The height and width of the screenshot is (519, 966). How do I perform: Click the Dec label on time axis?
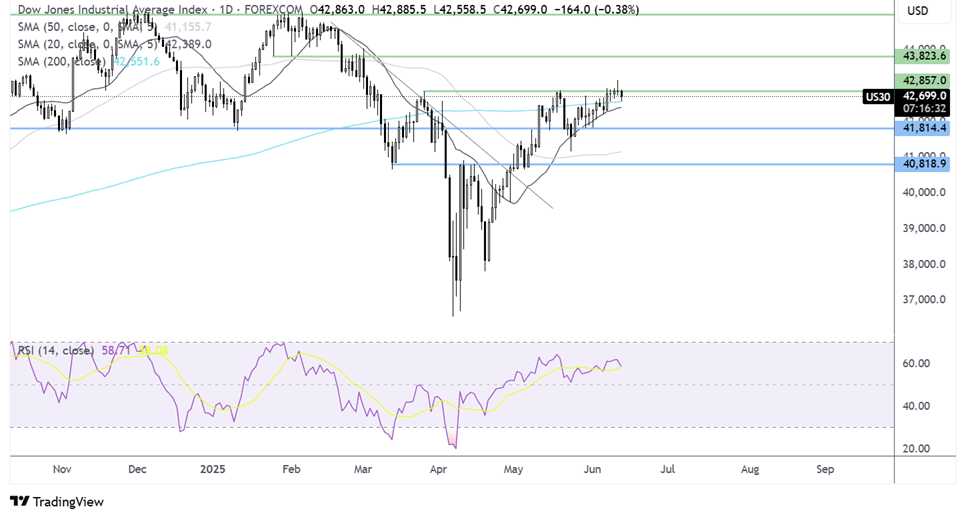[x=137, y=470]
